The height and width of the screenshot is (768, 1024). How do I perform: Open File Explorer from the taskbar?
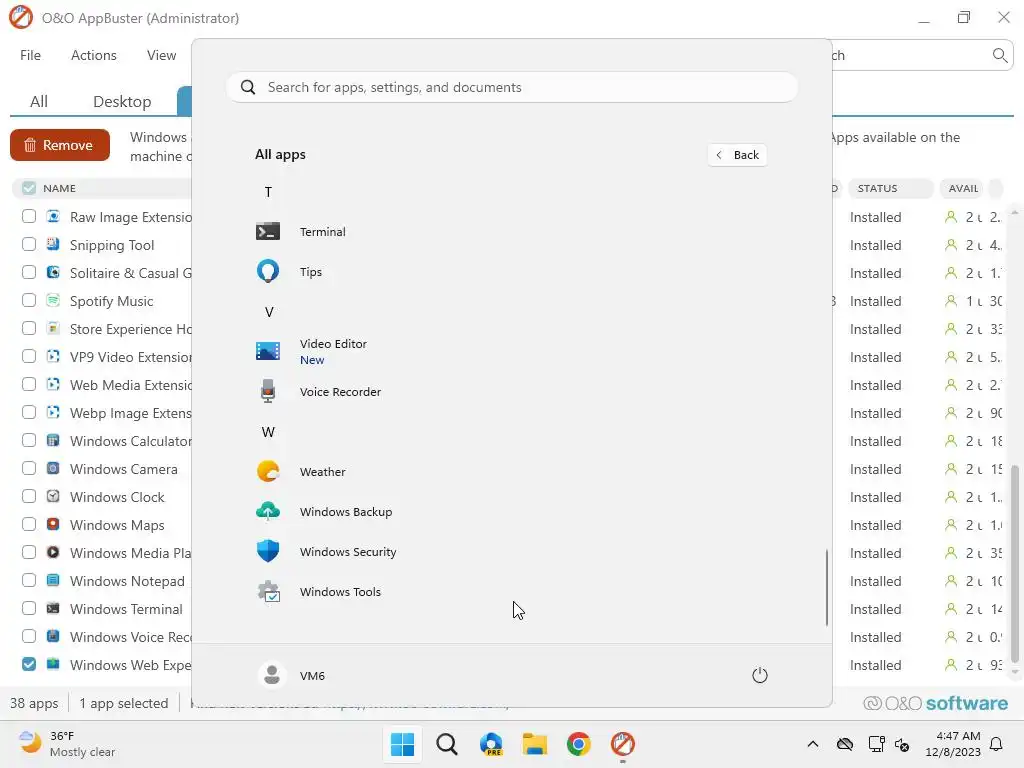pos(535,744)
